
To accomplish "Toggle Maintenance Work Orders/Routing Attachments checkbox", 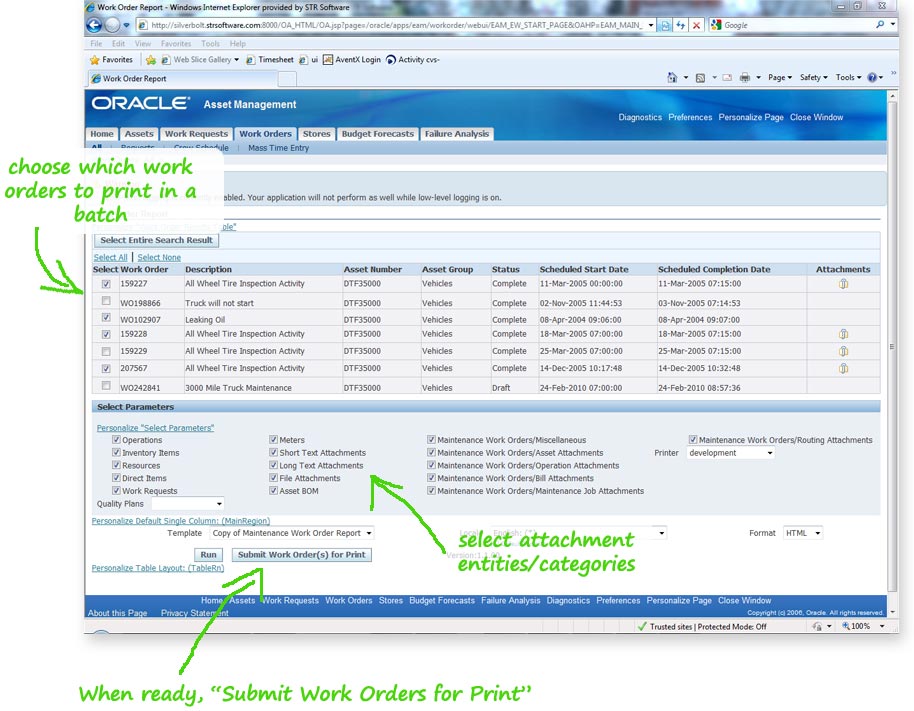I will [693, 439].
